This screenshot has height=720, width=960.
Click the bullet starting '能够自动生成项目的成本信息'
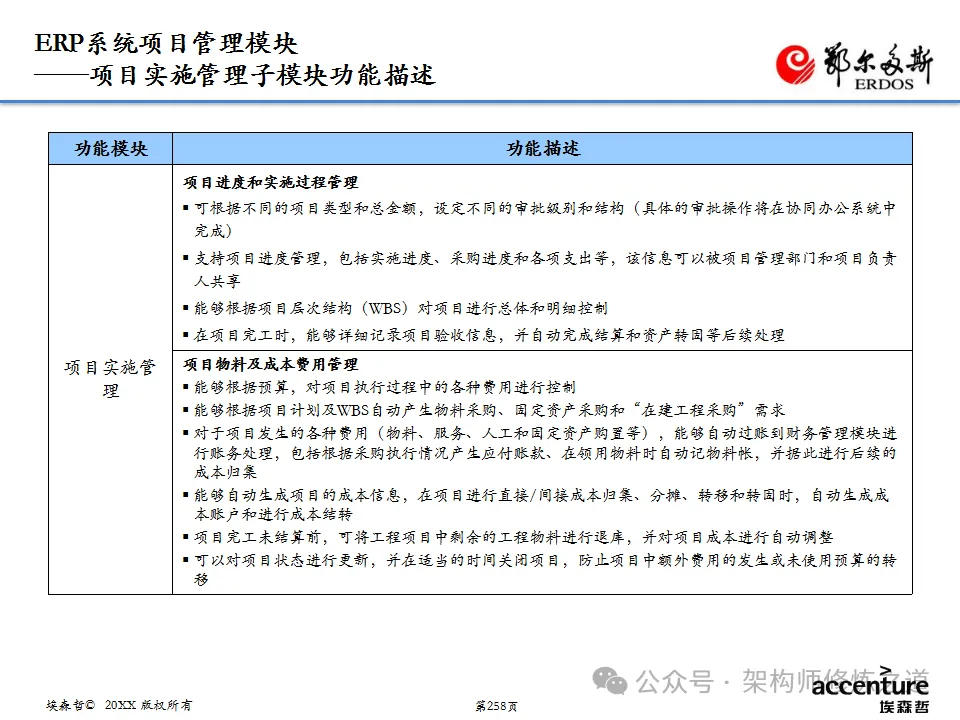pyautogui.click(x=536, y=504)
